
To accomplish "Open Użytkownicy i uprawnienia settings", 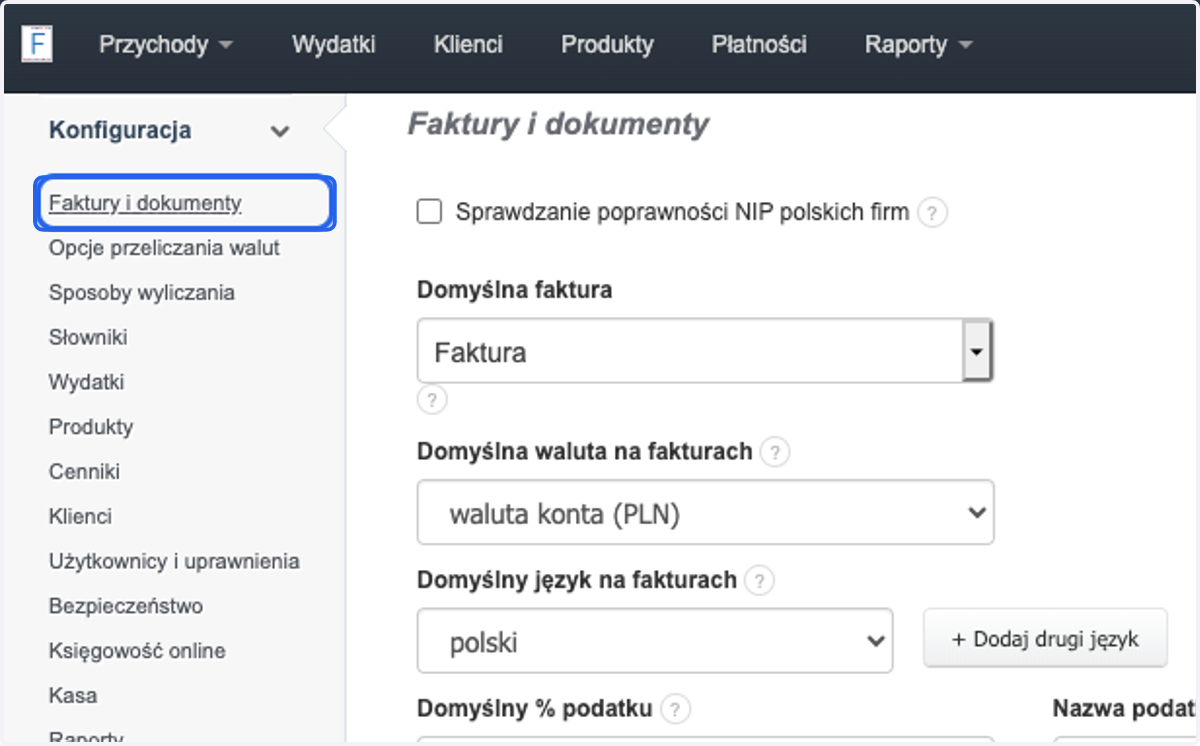I will 174,561.
